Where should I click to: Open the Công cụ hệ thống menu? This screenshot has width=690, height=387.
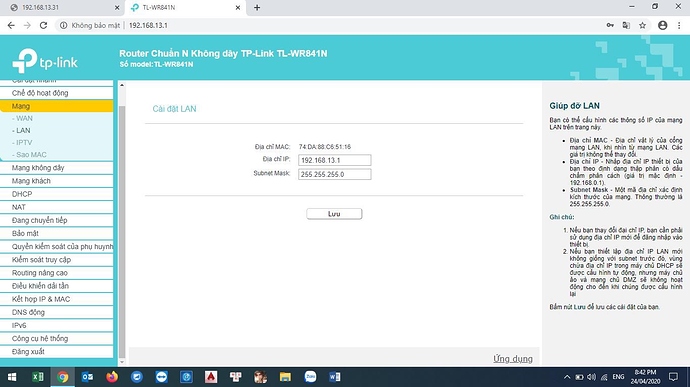57,339
